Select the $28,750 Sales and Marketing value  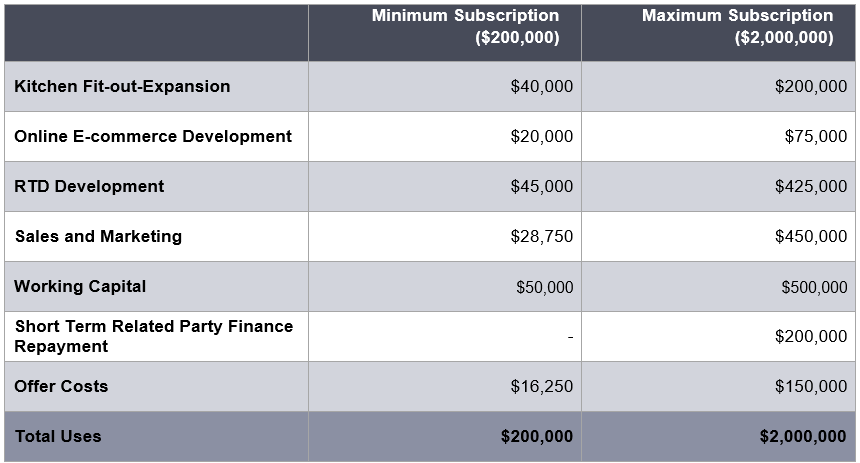(x=542, y=237)
